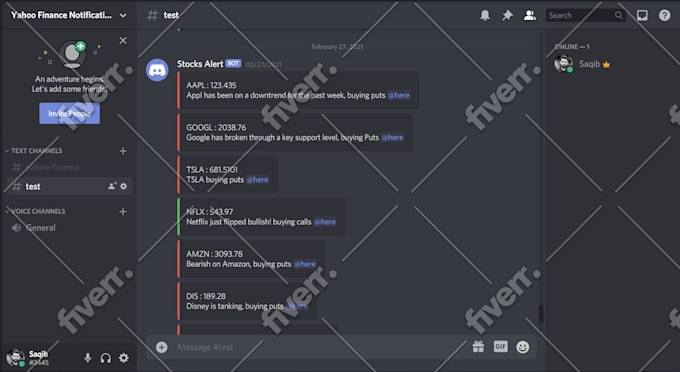Open Nitro gift icon
This screenshot has width=680, height=372.
(478, 346)
